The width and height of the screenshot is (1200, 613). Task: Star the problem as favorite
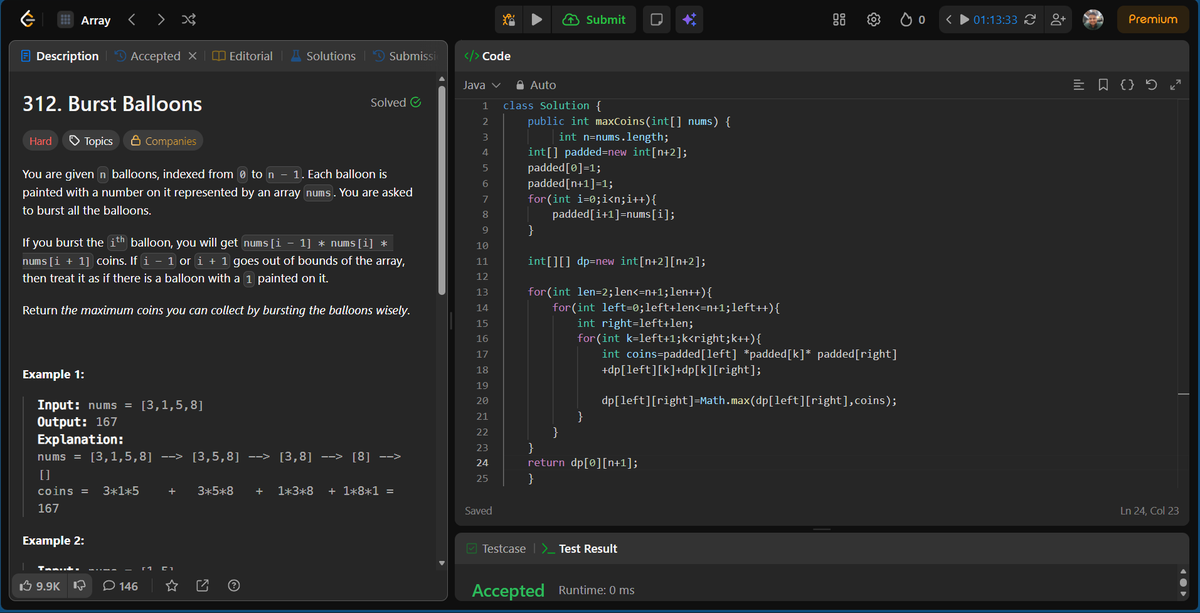point(171,586)
